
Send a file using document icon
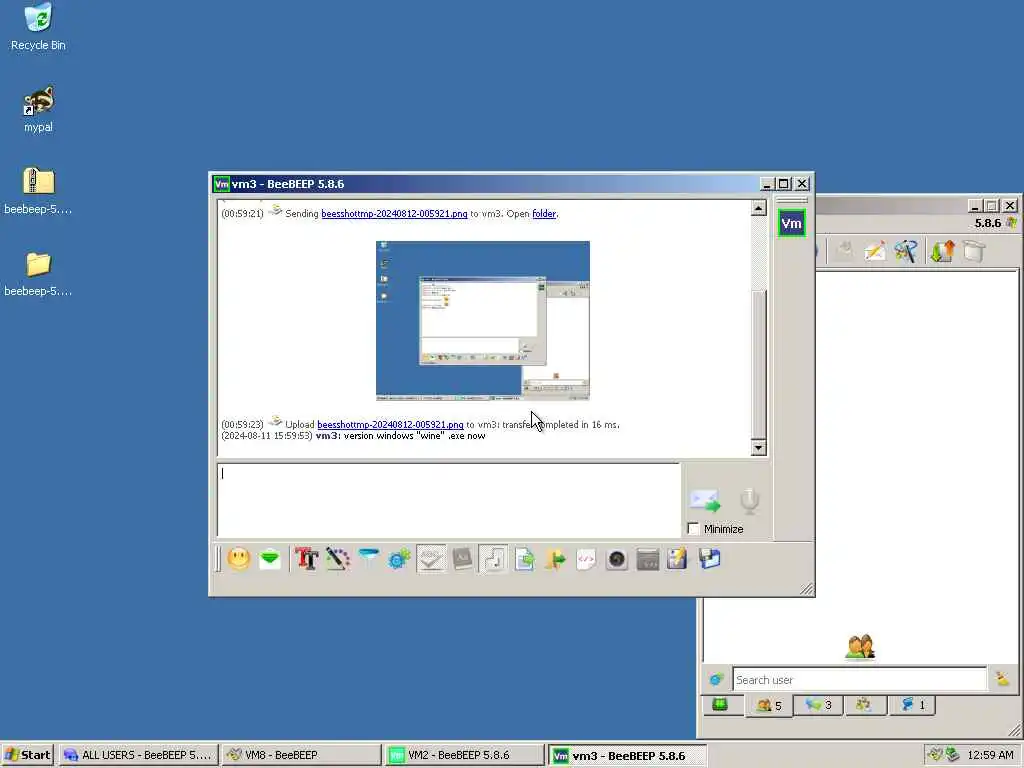524,559
